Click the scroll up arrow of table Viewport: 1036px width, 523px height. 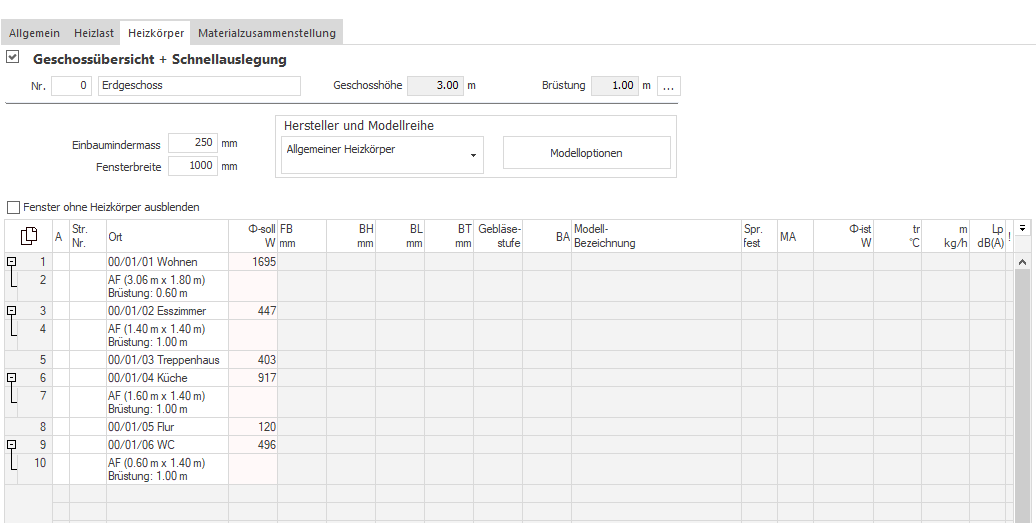point(1022,262)
